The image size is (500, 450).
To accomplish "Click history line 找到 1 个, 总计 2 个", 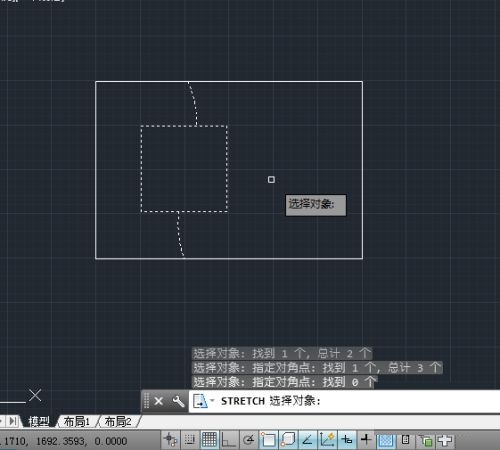I will pyautogui.click(x=282, y=353).
